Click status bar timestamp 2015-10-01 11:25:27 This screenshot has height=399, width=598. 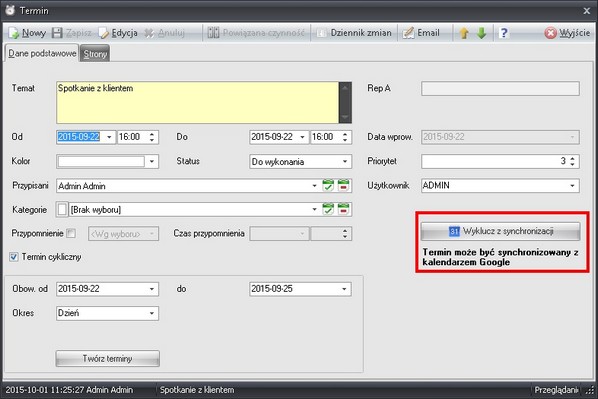point(44,390)
